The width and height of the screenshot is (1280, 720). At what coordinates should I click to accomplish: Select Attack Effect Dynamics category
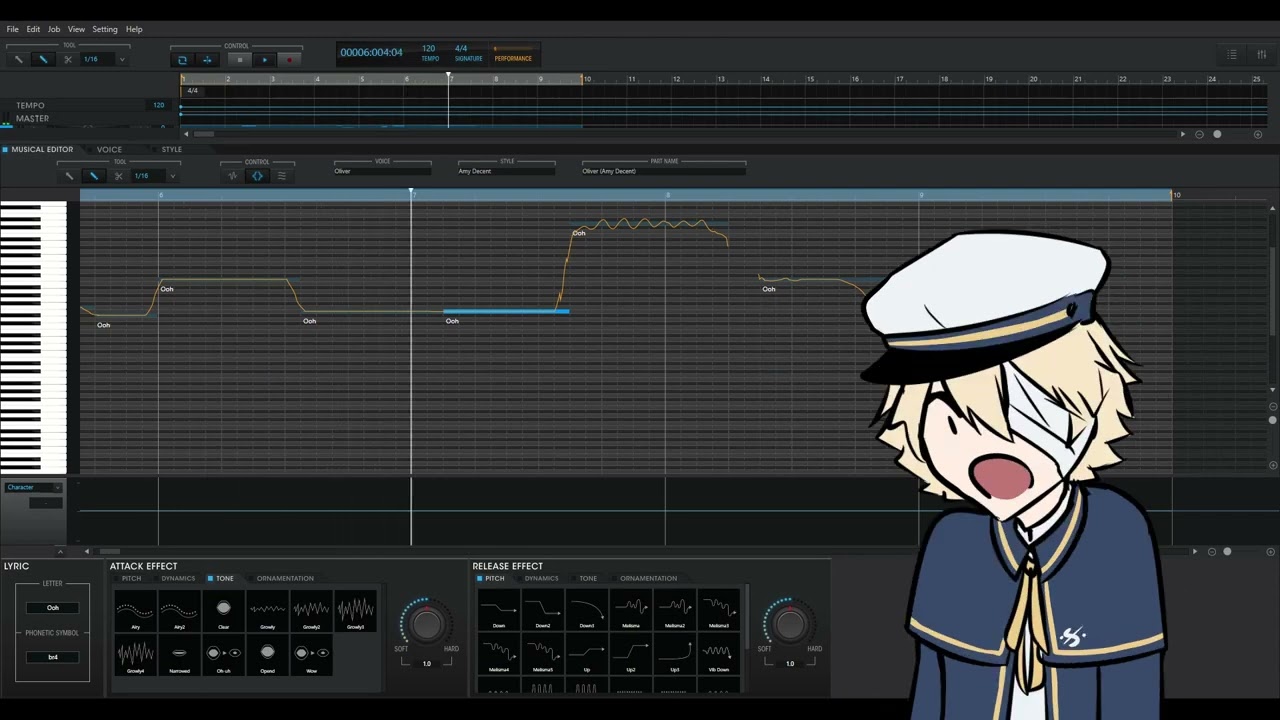point(178,578)
